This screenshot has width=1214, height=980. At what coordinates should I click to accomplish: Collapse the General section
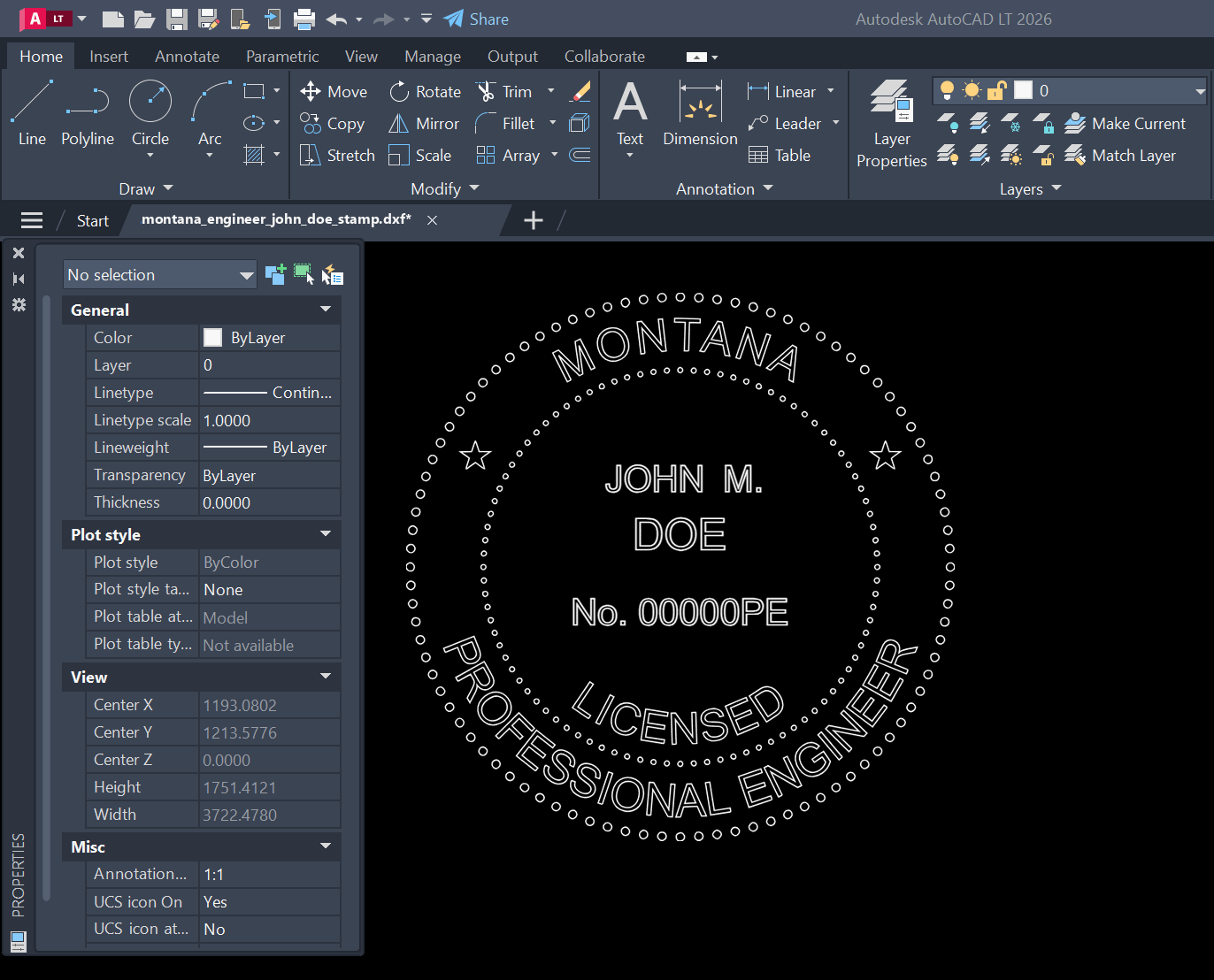pos(326,310)
